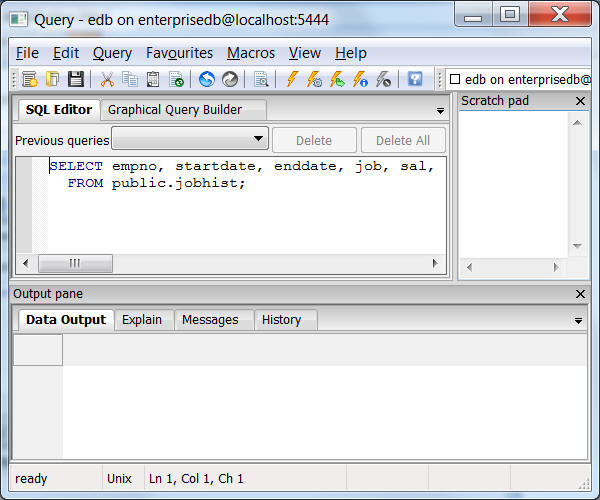Open a new query window icon
Screen dimensions: 600x500
[x=29, y=80]
